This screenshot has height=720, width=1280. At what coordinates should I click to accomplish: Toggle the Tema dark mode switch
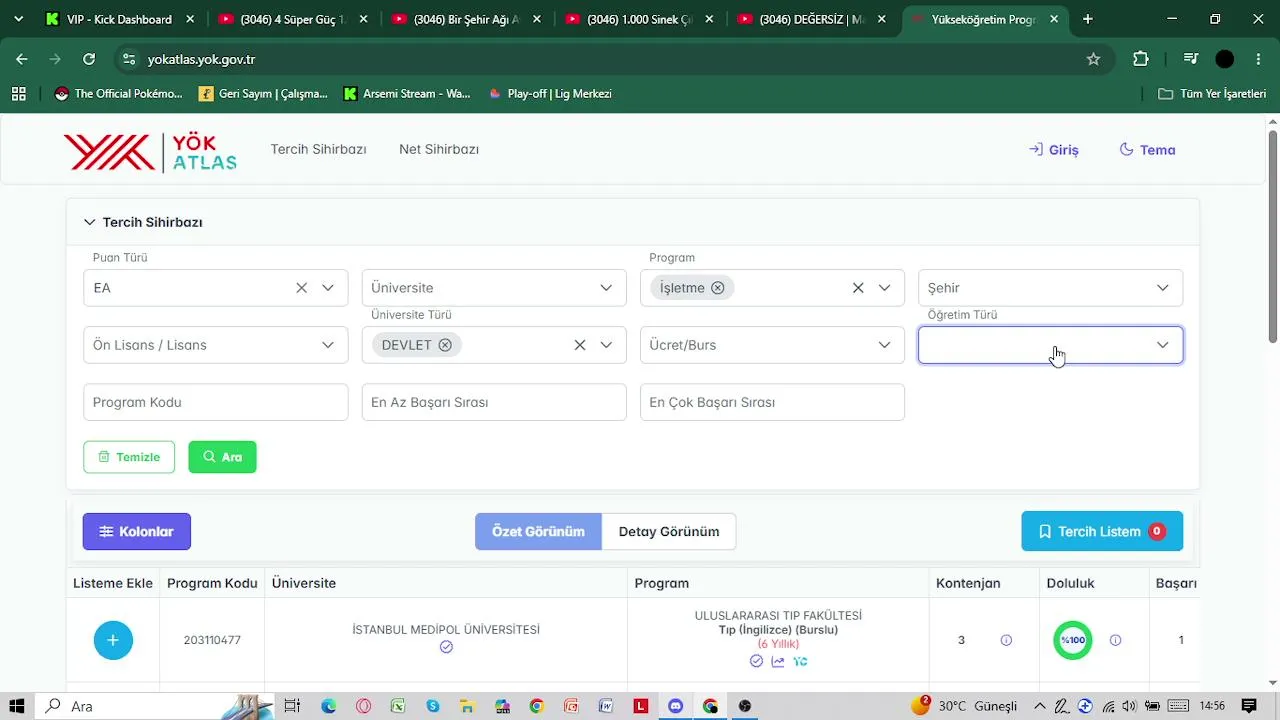pyautogui.click(x=1147, y=150)
